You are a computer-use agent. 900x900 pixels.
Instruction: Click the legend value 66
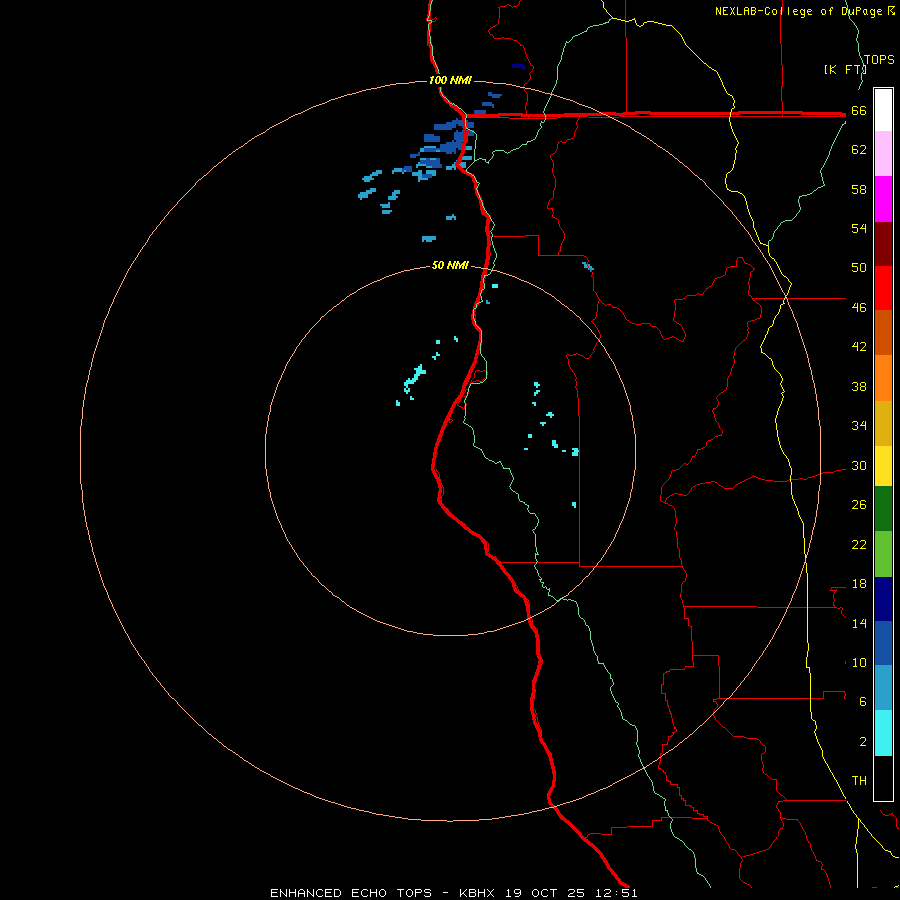(x=859, y=111)
